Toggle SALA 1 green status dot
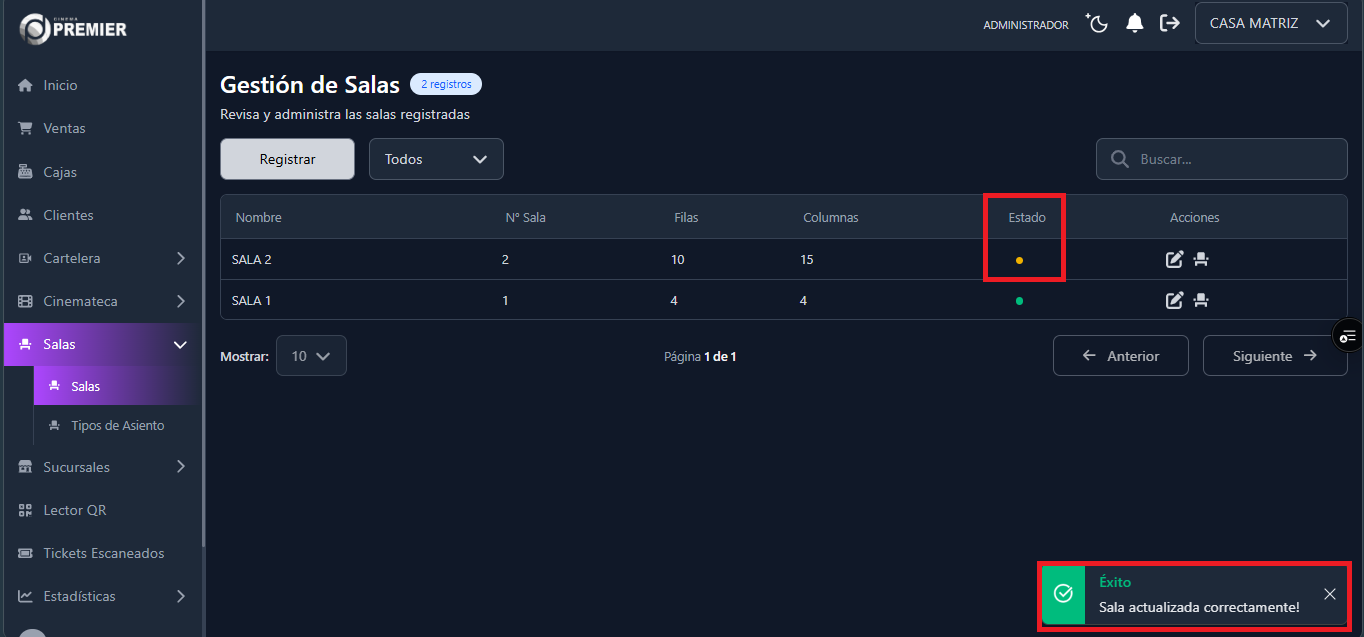The width and height of the screenshot is (1364, 637). (x=1019, y=300)
